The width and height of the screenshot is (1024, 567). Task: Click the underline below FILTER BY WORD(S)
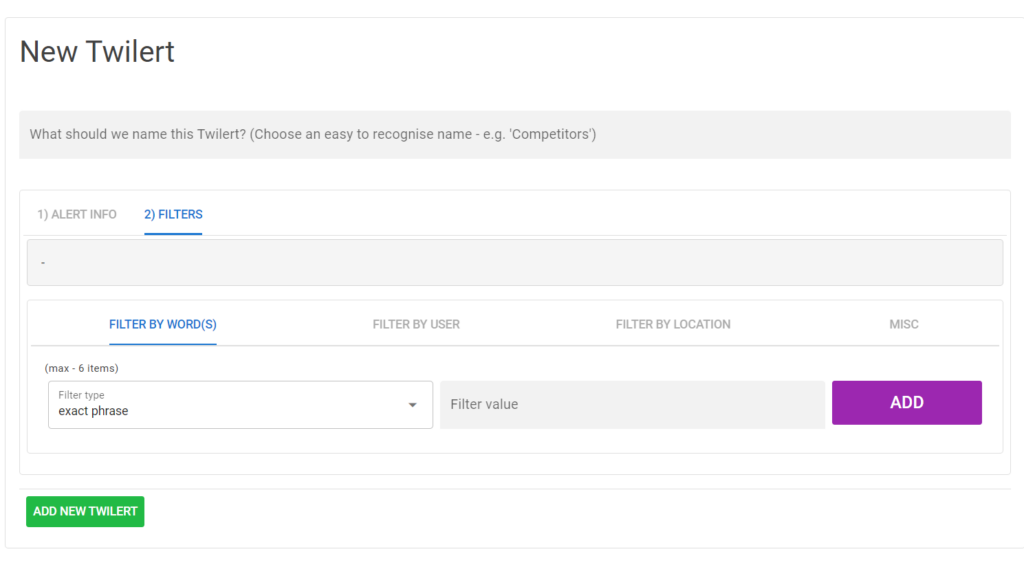pos(163,344)
